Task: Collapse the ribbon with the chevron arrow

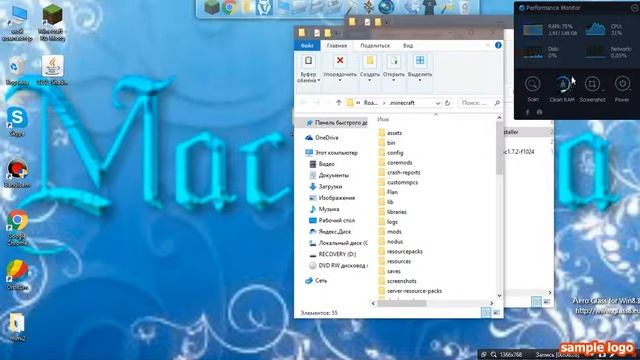Action: 488,45
